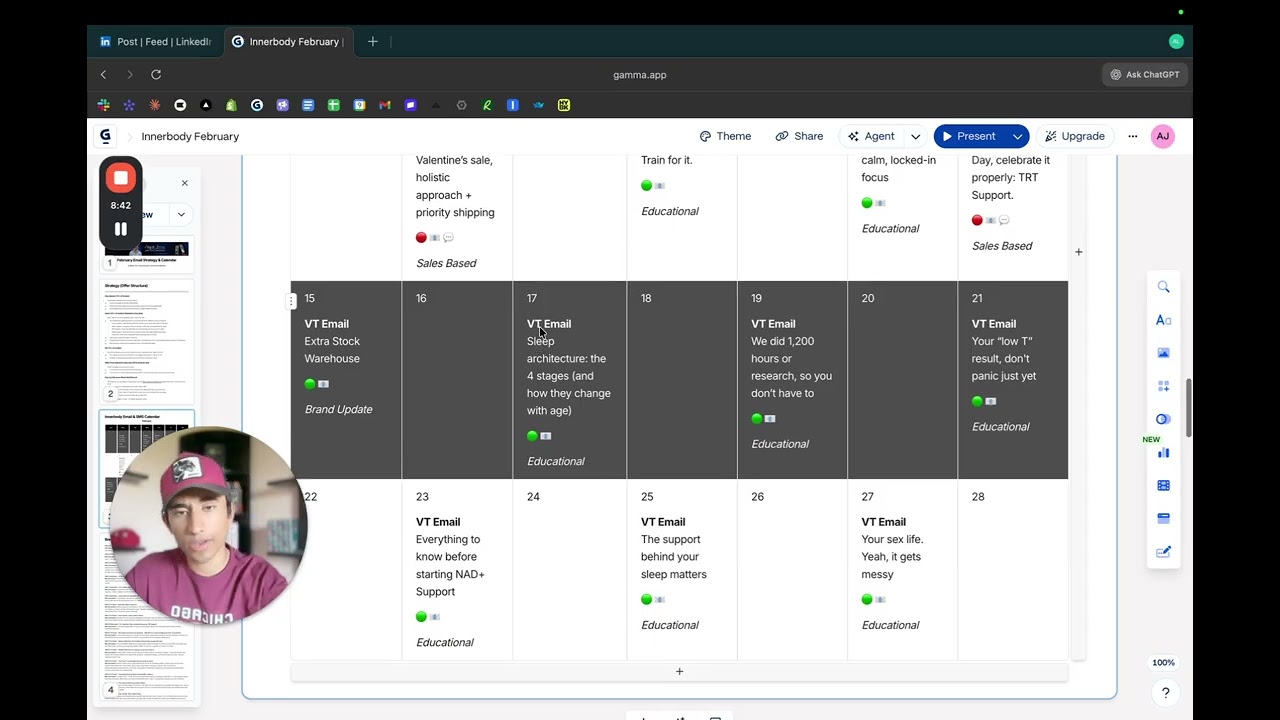Open the embed layout tool
Image resolution: width=1280 pixels, height=720 pixels.
pos(1163,518)
